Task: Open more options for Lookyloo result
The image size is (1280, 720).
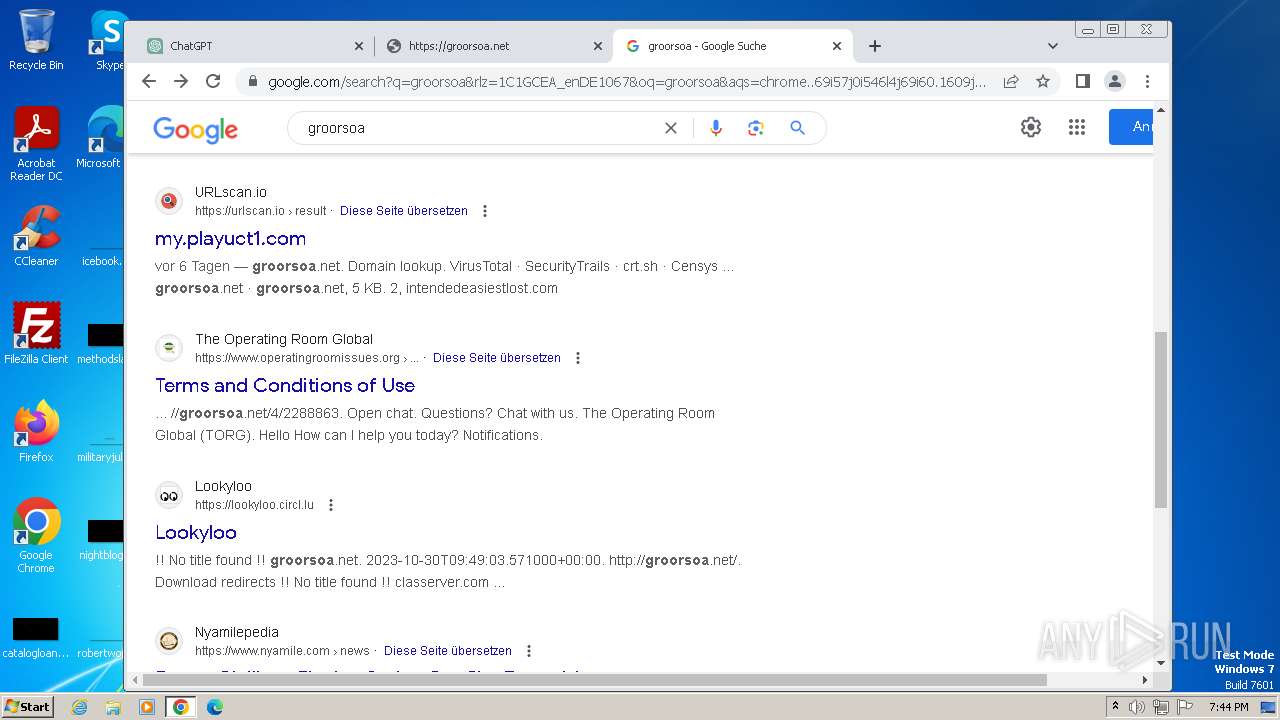Action: click(331, 505)
